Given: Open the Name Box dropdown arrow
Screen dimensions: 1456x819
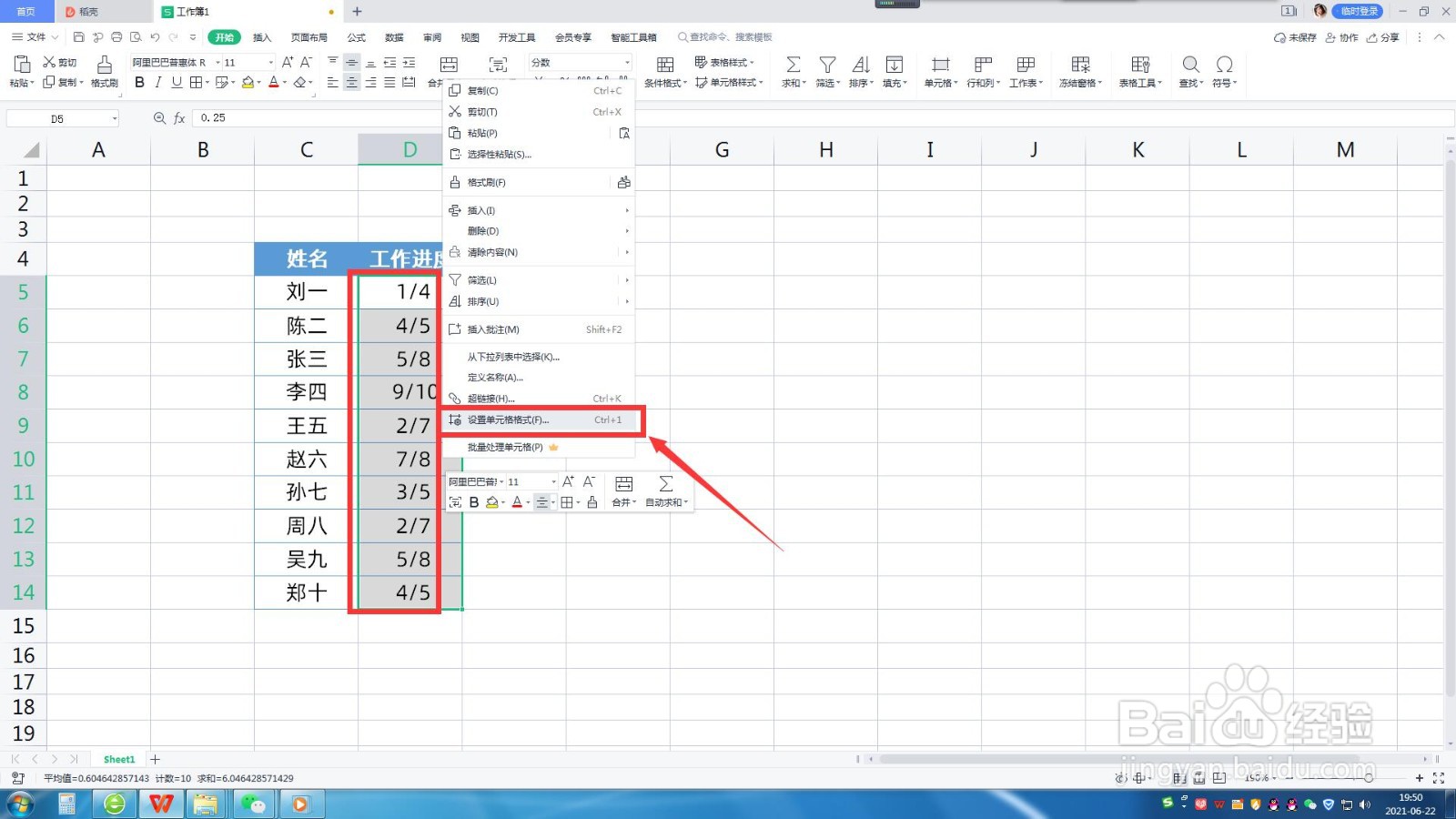Looking at the screenshot, I should pyautogui.click(x=115, y=118).
